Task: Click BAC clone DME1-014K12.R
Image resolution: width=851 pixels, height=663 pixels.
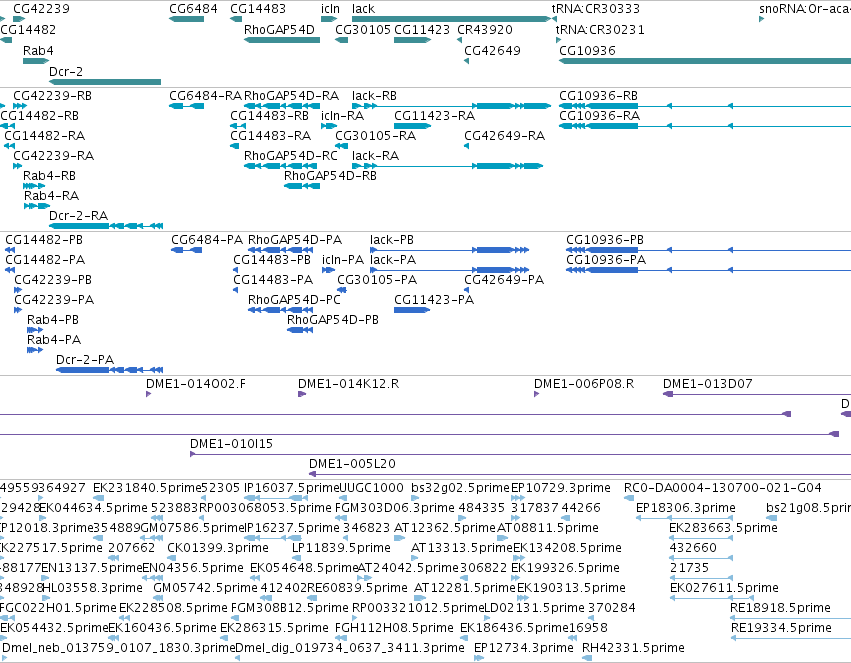Action: (x=348, y=384)
